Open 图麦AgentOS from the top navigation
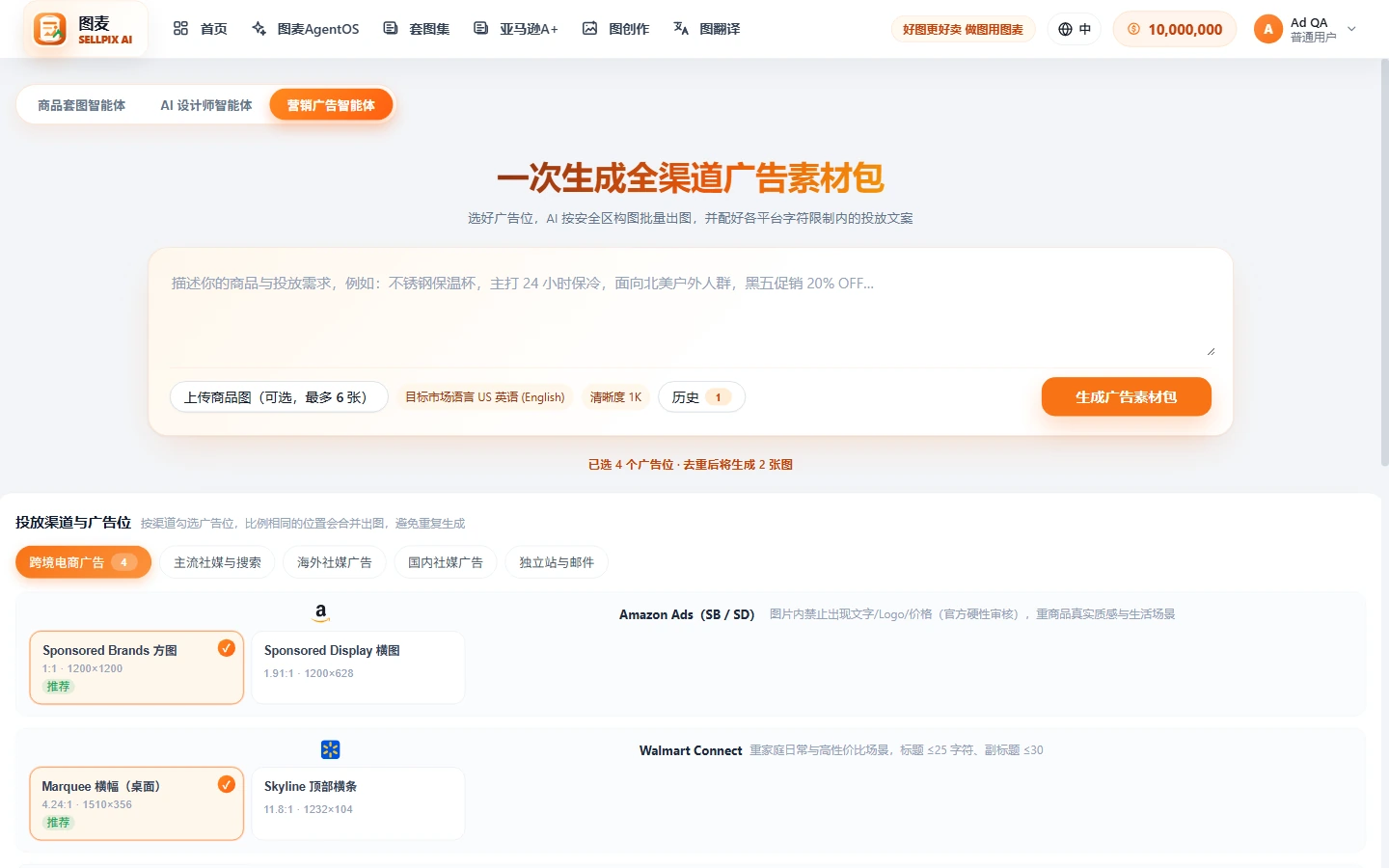 point(305,29)
